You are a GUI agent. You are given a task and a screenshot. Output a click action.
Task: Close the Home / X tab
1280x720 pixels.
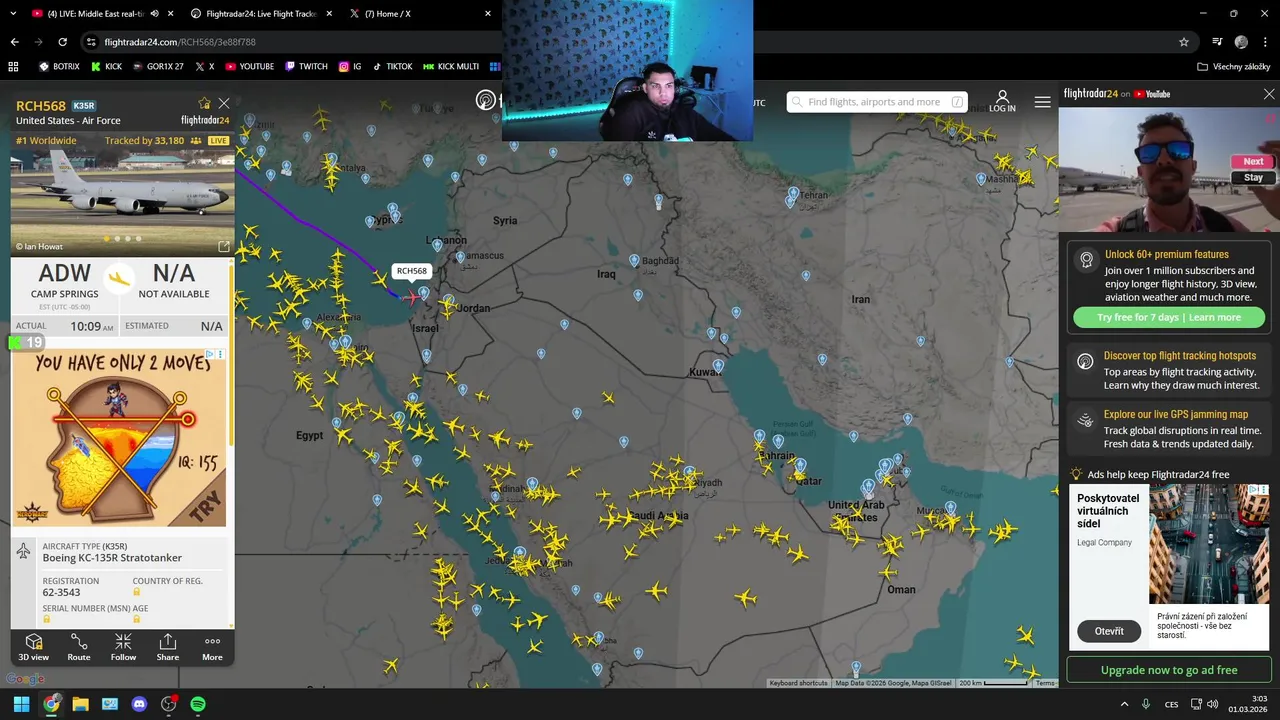pos(488,14)
